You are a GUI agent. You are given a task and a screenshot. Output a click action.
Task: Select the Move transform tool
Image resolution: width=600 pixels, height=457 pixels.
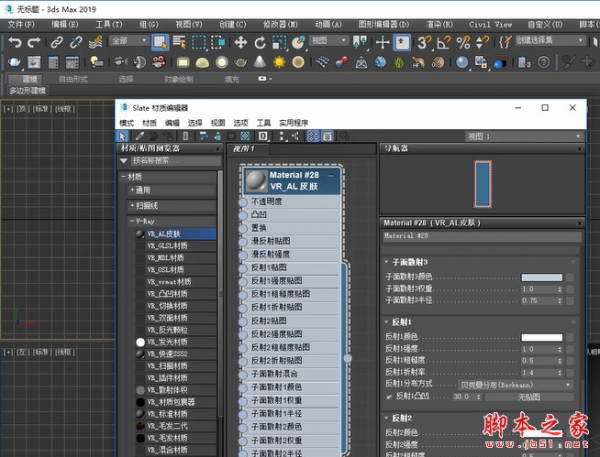[x=241, y=42]
